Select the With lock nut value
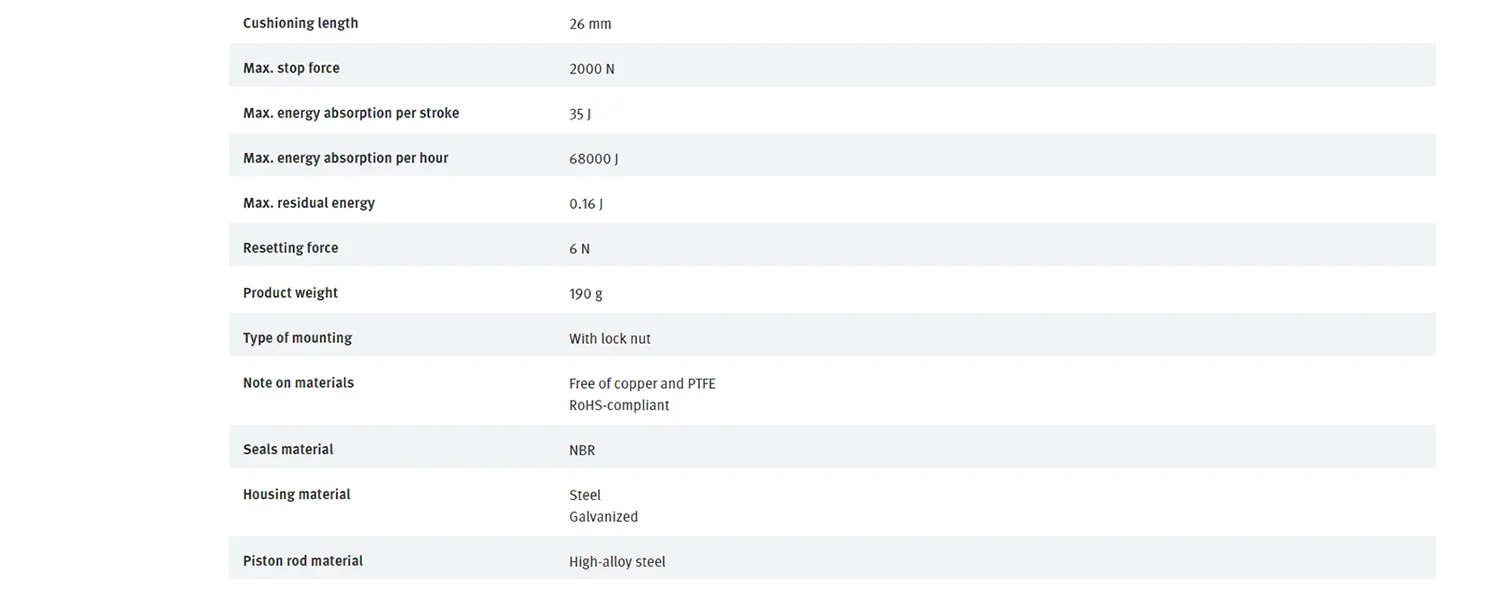The height and width of the screenshot is (608, 1500). coord(610,339)
